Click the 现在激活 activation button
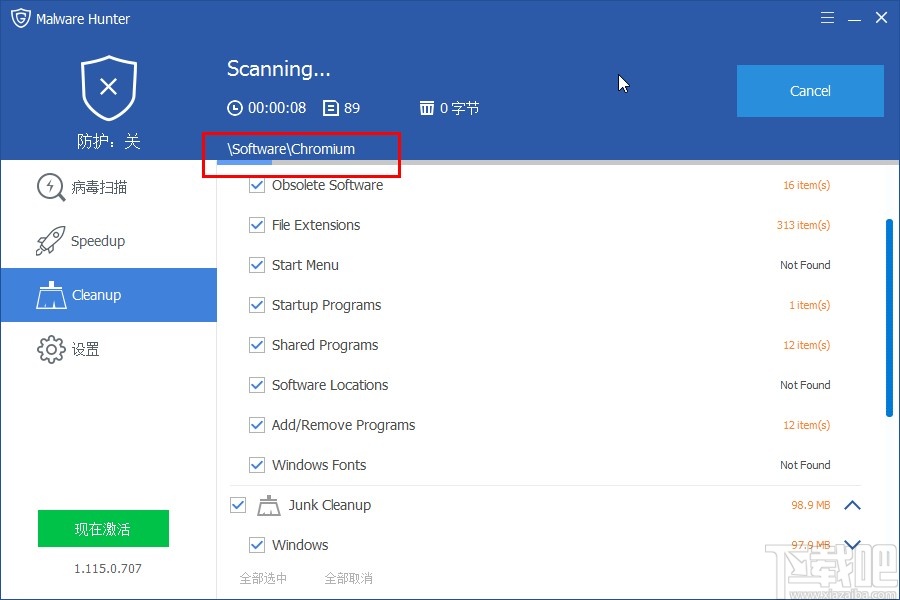Image resolution: width=900 pixels, height=600 pixels. [102, 528]
